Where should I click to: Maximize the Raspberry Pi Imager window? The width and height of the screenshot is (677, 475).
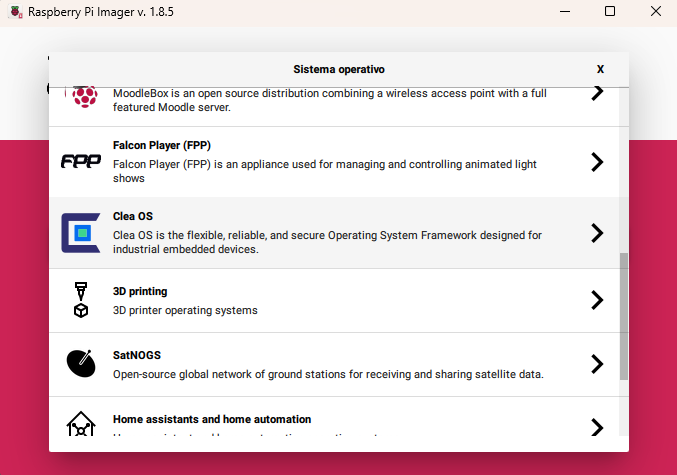point(610,11)
